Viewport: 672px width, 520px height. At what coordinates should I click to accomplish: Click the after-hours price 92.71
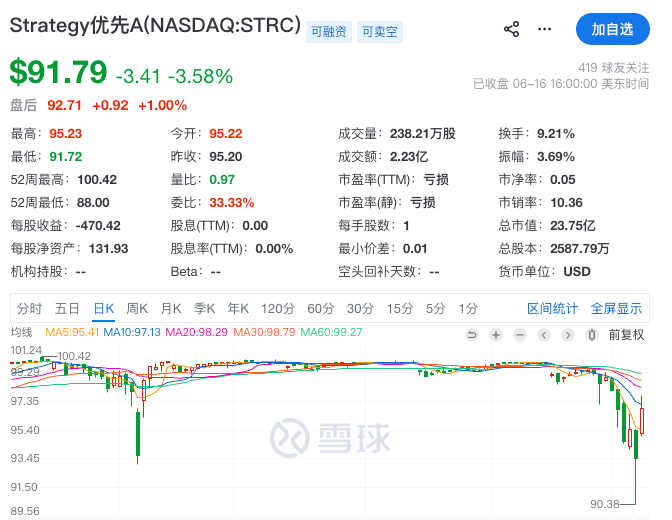pos(64,105)
